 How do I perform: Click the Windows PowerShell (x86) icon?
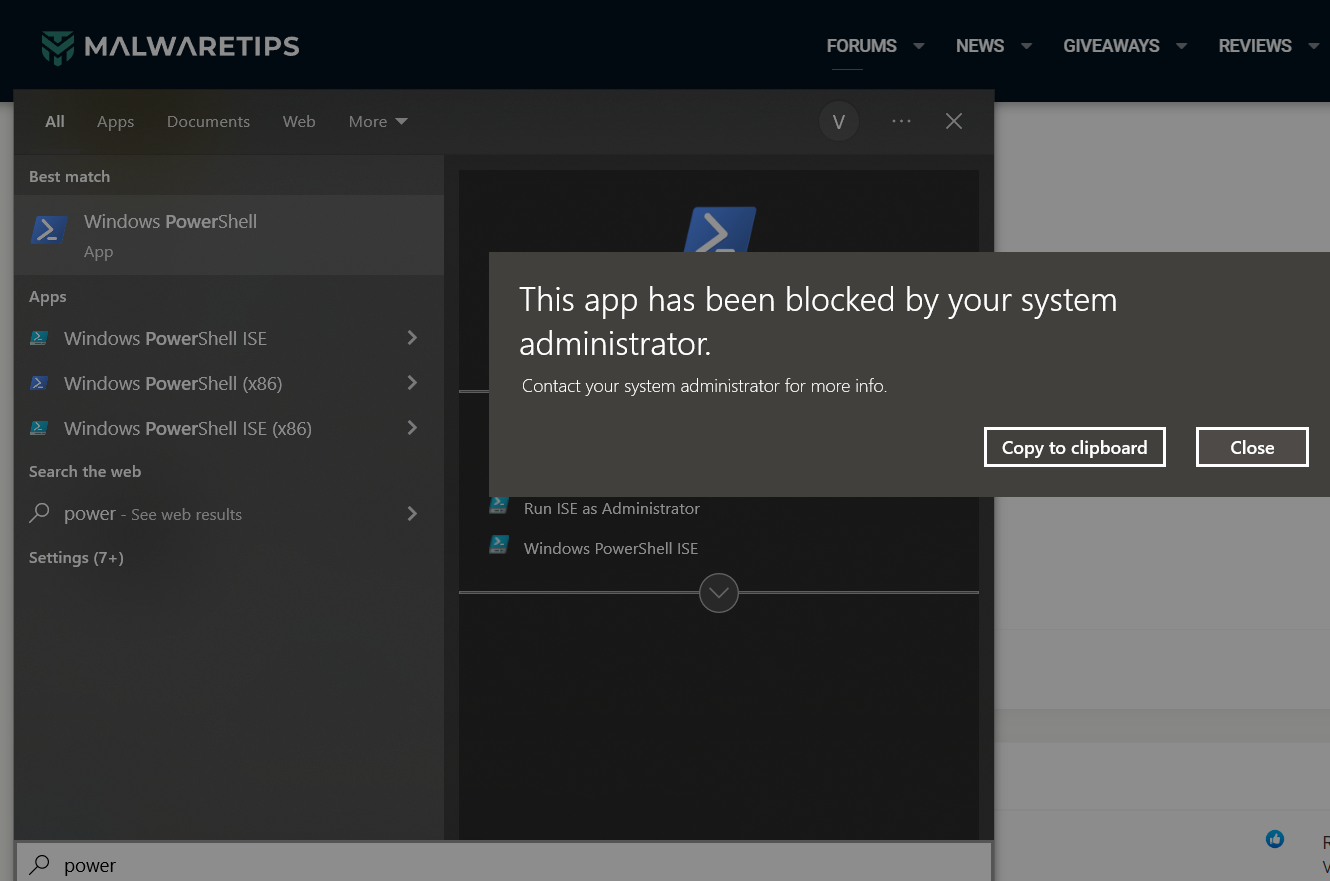coord(39,383)
